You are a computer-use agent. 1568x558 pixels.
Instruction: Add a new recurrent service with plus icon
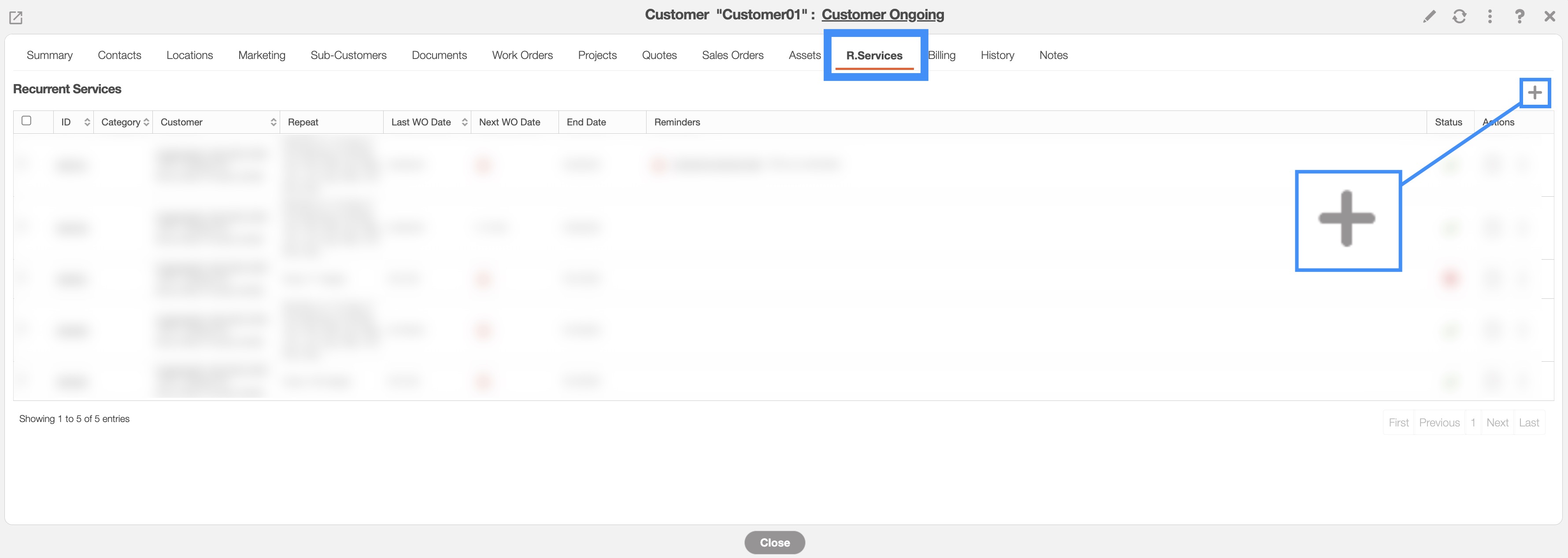pyautogui.click(x=1535, y=92)
